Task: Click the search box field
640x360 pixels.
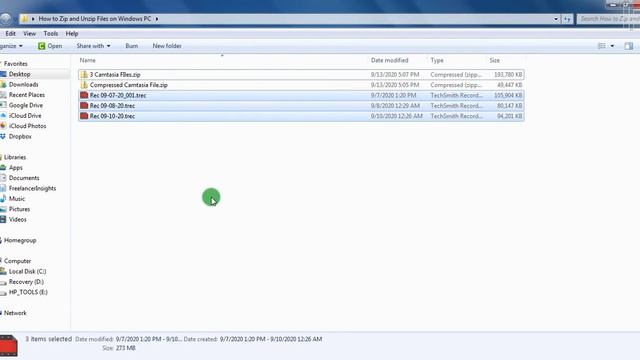Action: pos(608,19)
